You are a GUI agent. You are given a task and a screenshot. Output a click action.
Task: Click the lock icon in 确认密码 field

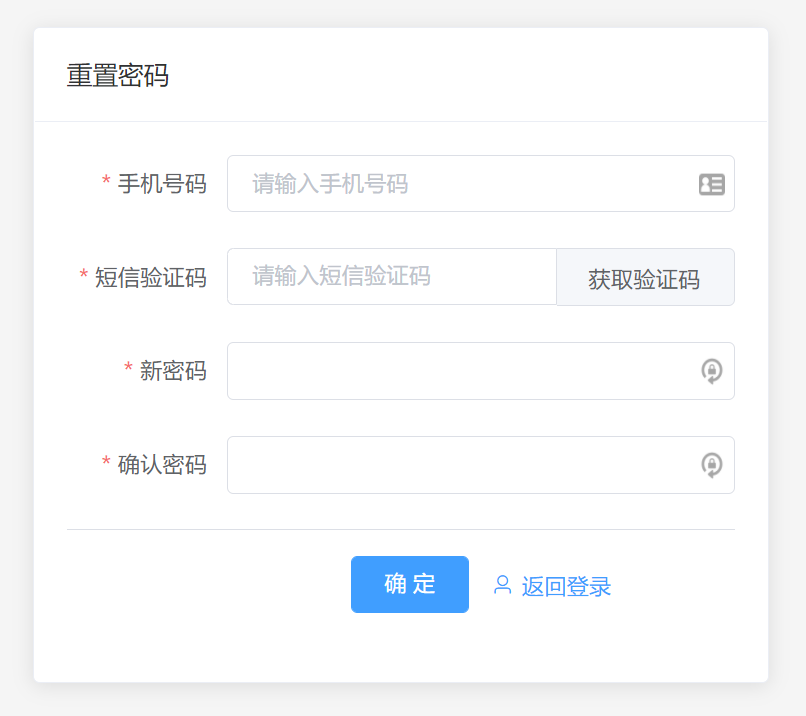click(711, 465)
